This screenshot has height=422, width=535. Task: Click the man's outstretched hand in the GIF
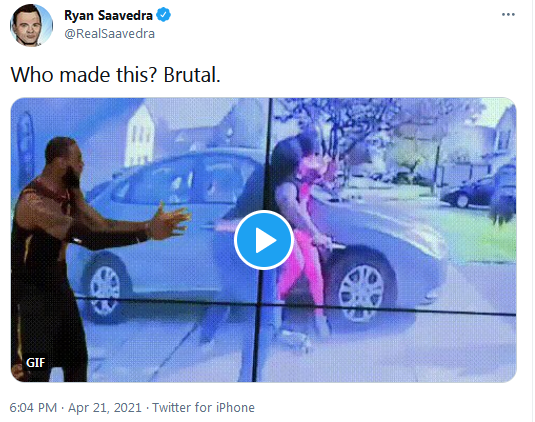click(x=171, y=221)
